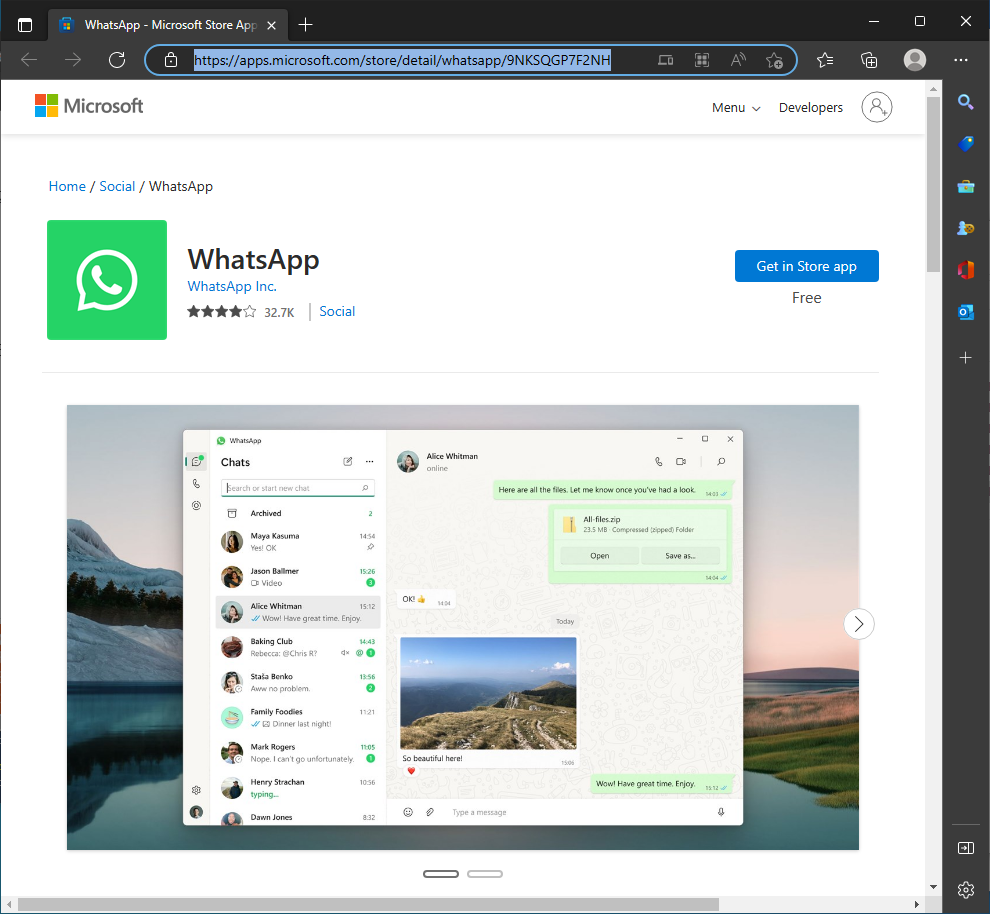Select the WhatsApp - Microsoft Store tab
Screen dimensions: 990x914
168,25
